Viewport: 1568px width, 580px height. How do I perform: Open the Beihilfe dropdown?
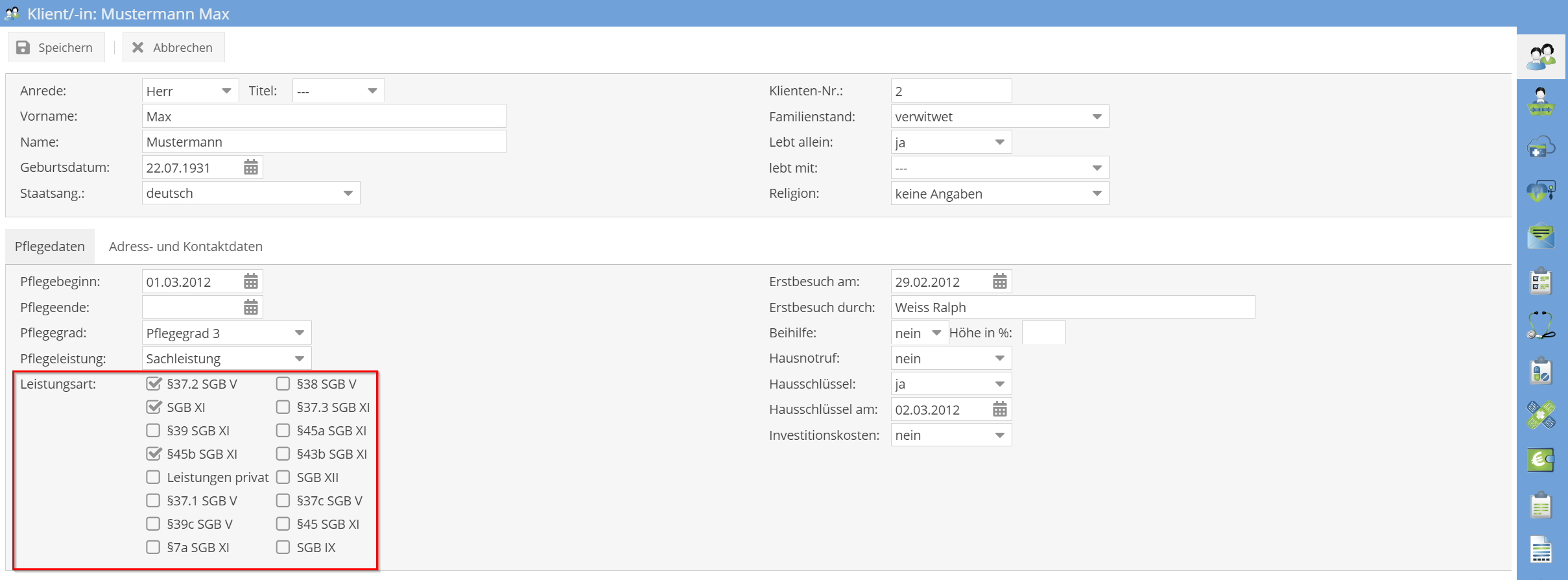tap(920, 333)
